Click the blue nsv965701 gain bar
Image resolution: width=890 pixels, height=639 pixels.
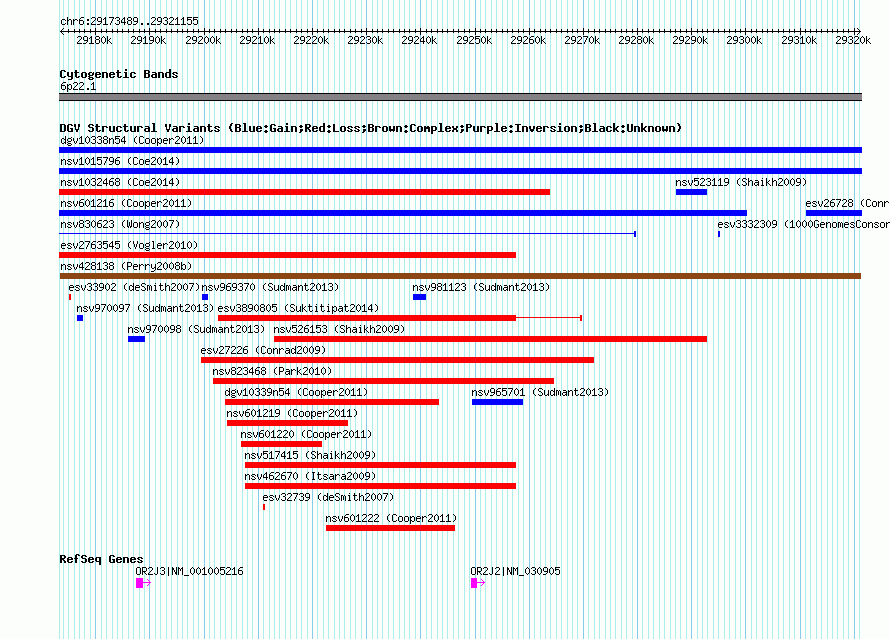[497, 402]
